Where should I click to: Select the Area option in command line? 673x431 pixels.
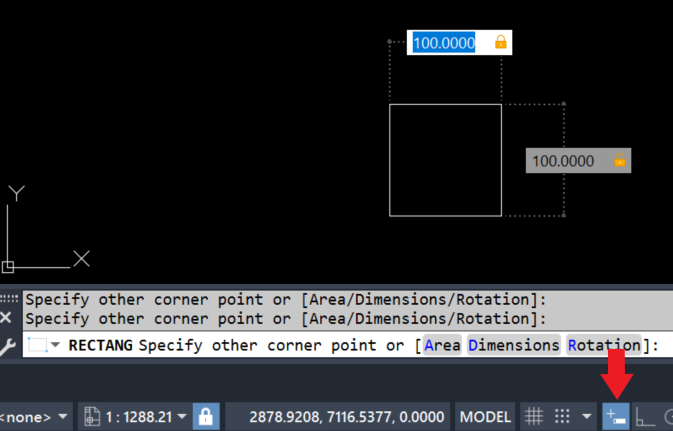pos(442,345)
